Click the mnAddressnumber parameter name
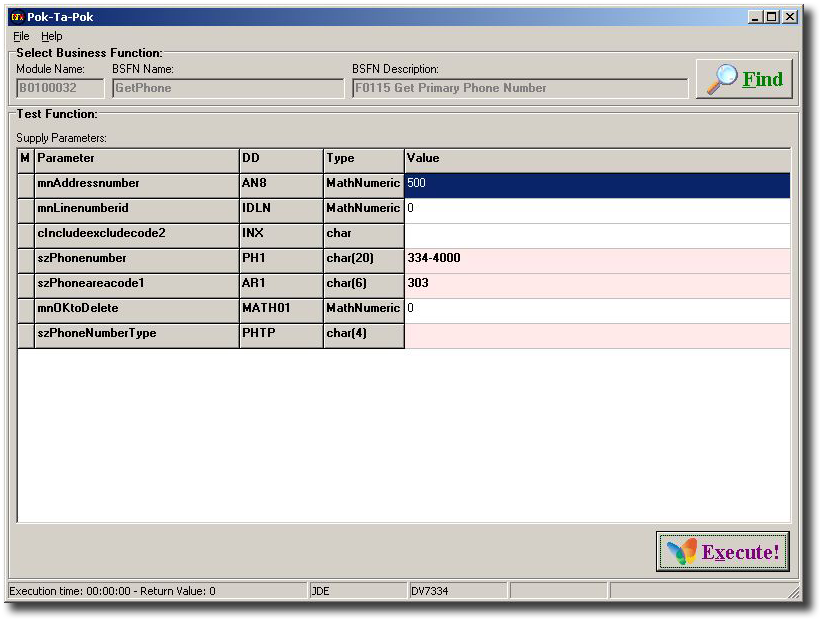 click(136, 186)
